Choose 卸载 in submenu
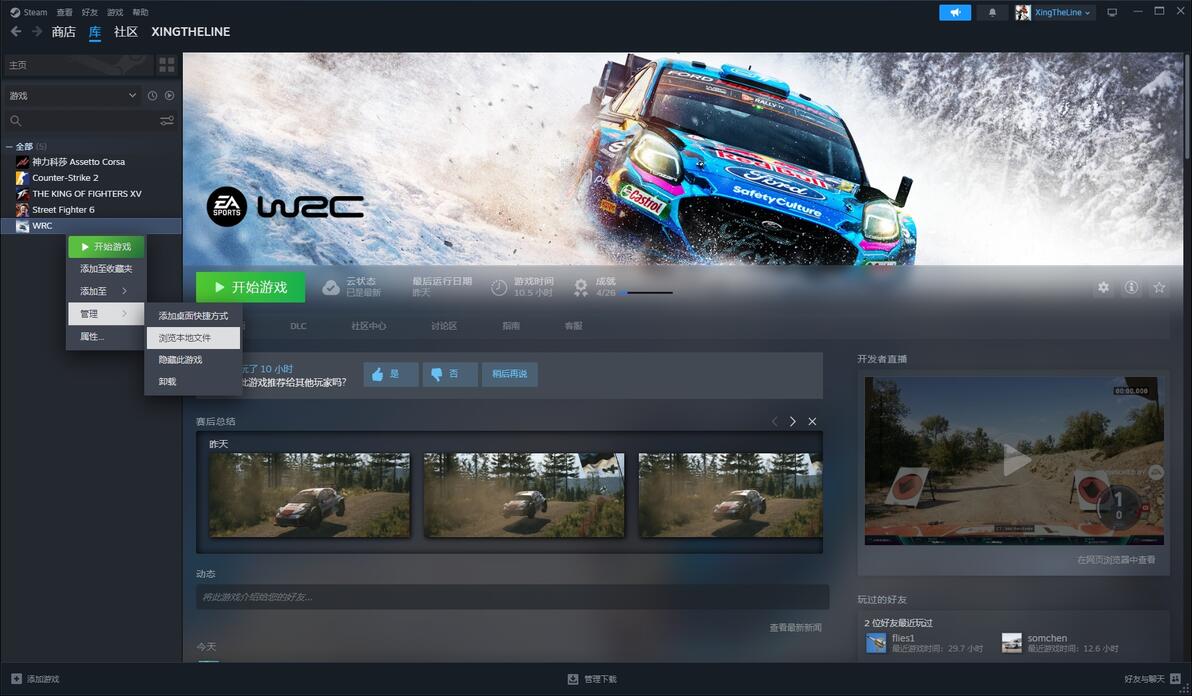Viewport: 1192px width, 696px height. 193,381
